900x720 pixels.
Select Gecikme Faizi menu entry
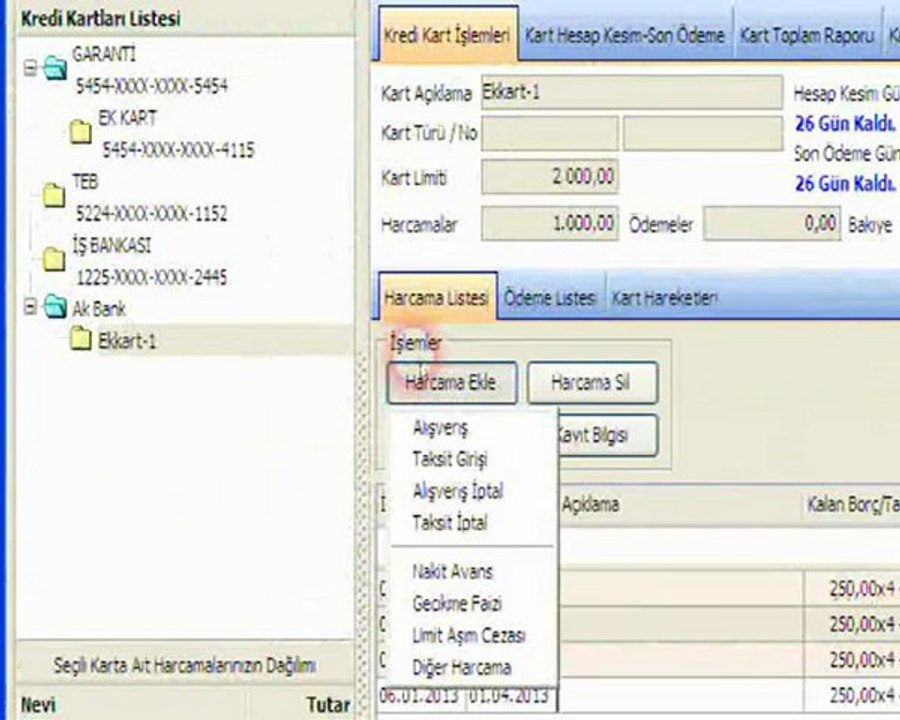pyautogui.click(x=457, y=603)
